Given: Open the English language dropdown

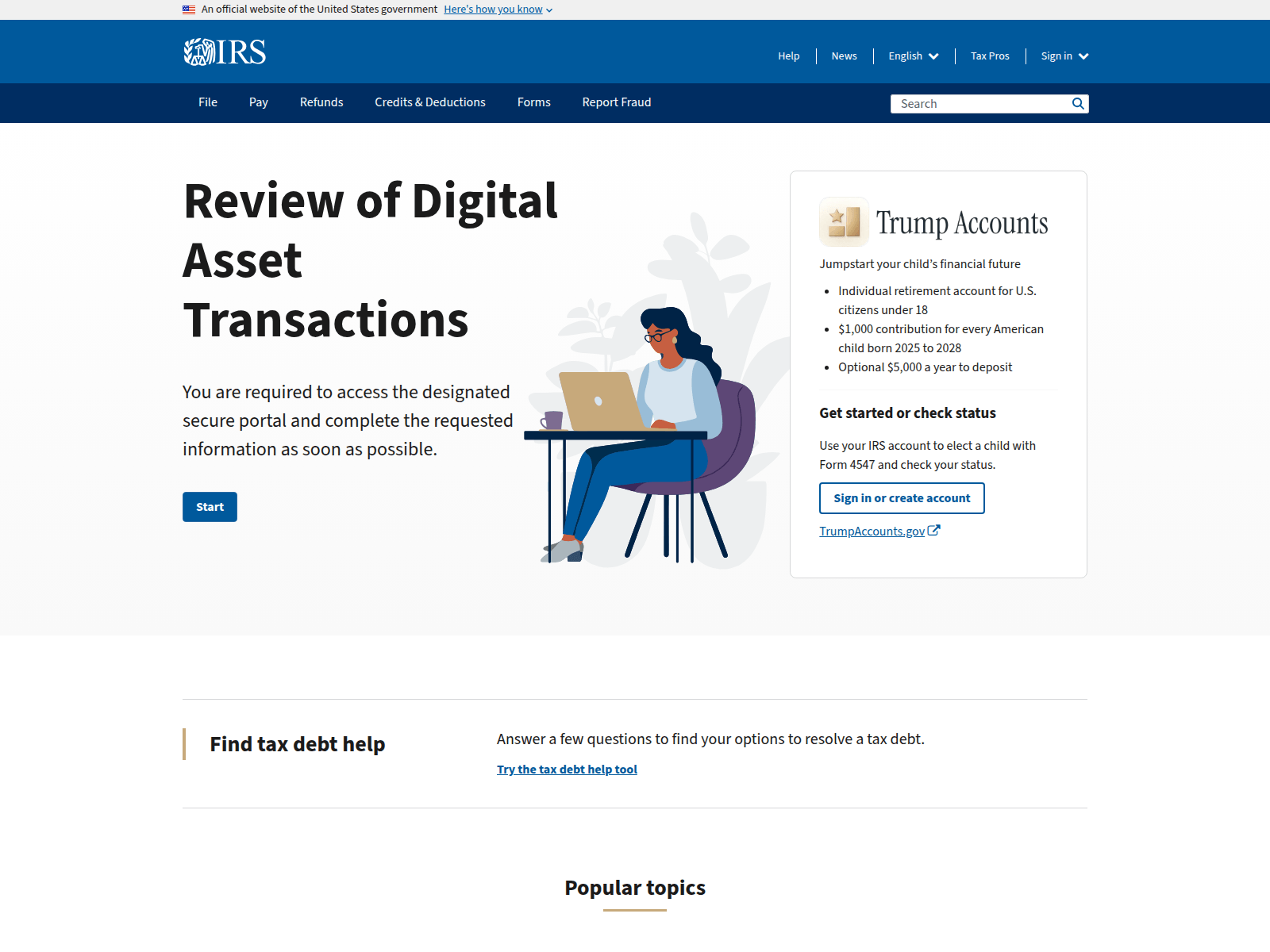Looking at the screenshot, I should tap(914, 56).
